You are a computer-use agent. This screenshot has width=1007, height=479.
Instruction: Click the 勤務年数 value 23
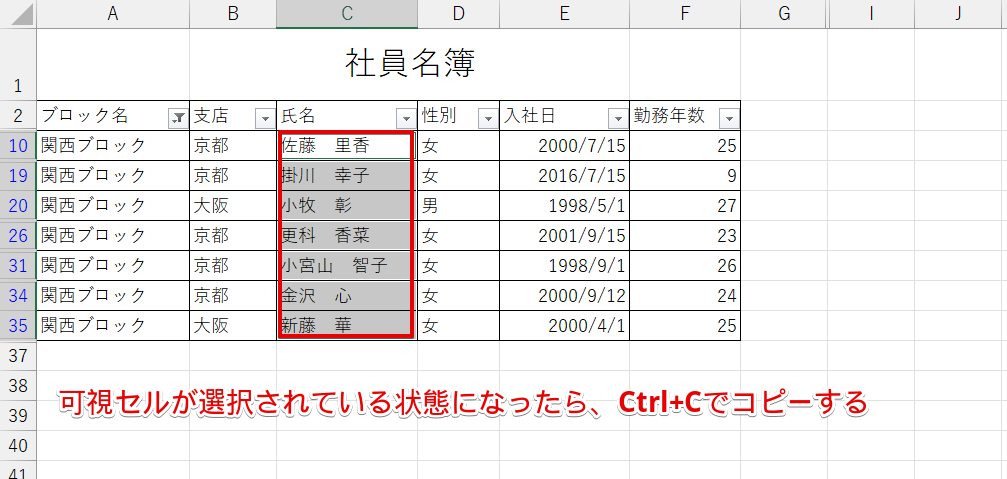point(685,236)
